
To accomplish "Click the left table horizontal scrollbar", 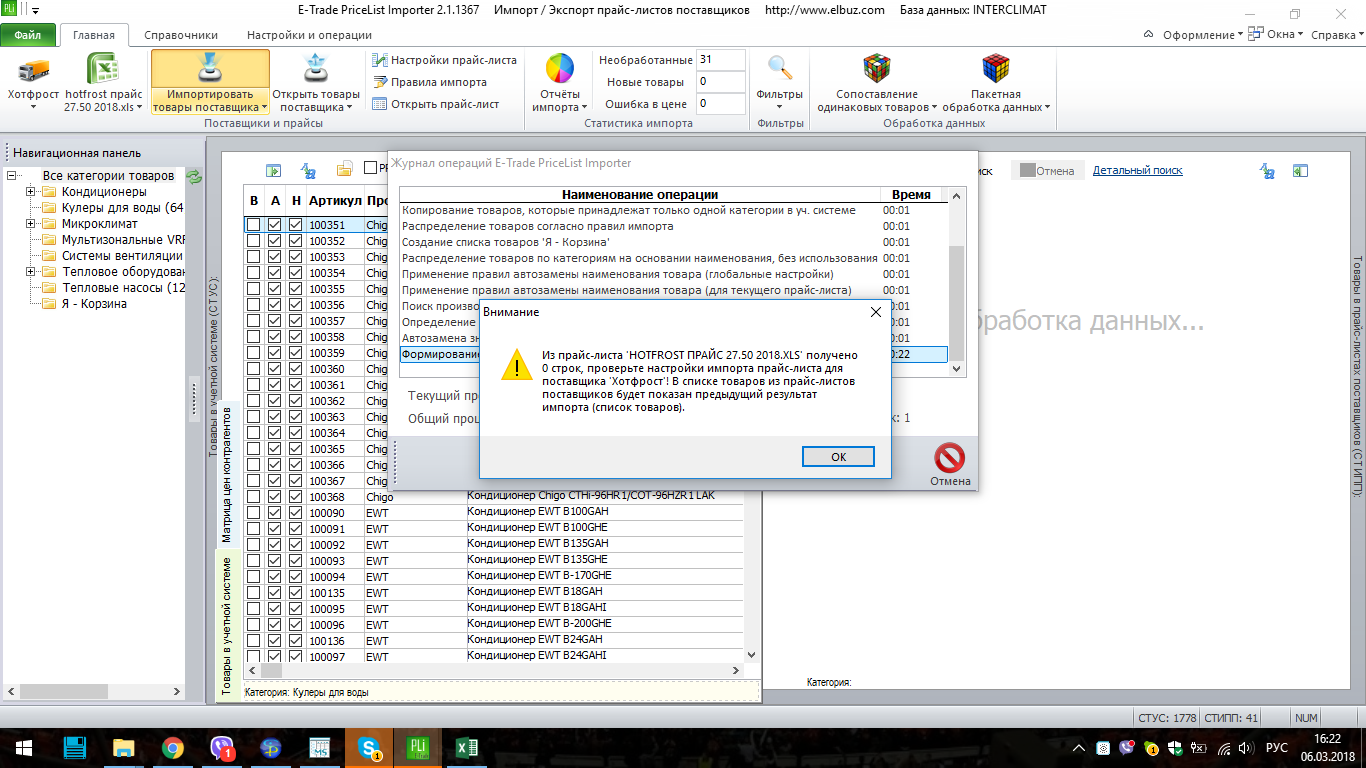I will (x=495, y=670).
